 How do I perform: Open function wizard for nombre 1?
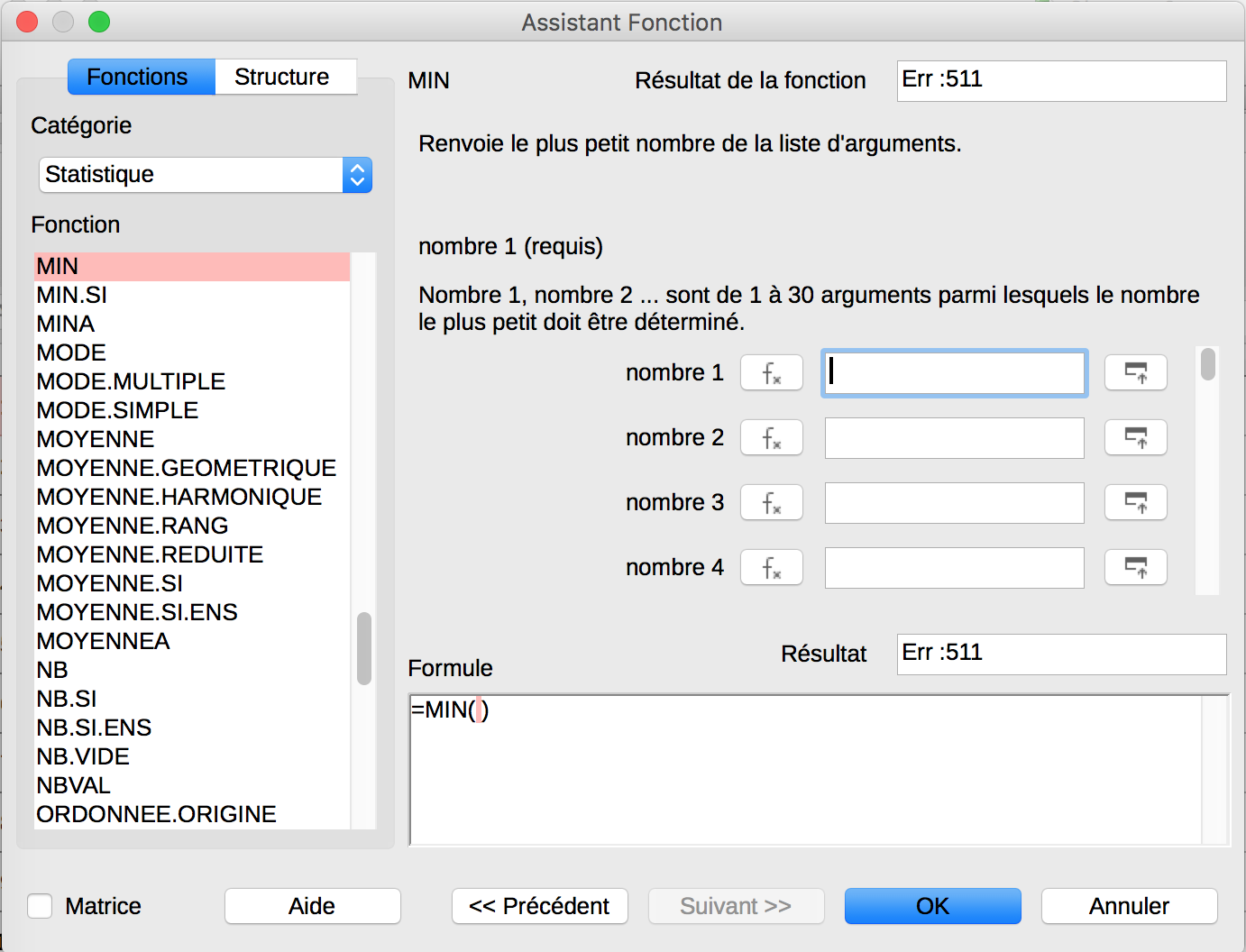(772, 372)
